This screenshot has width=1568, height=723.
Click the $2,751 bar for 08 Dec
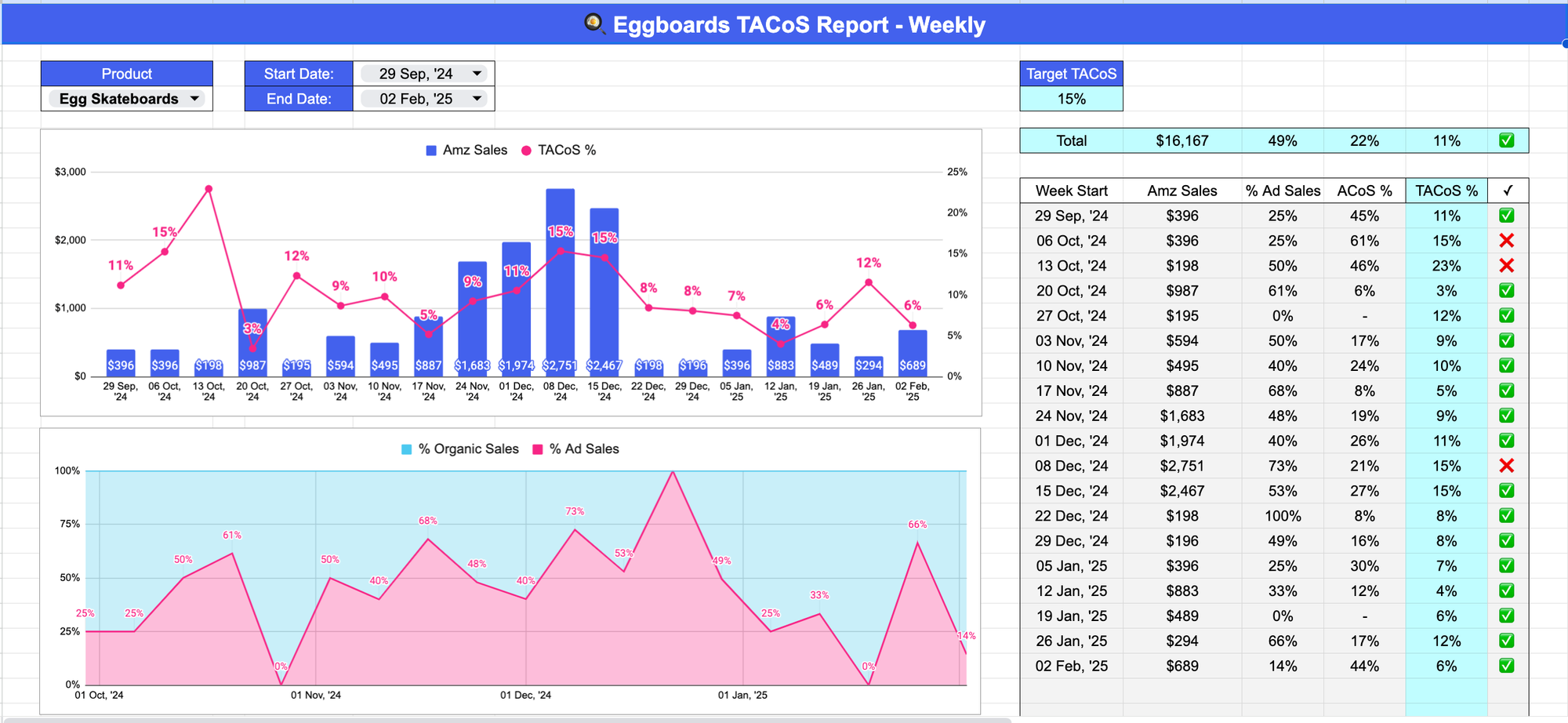pyautogui.click(x=560, y=282)
